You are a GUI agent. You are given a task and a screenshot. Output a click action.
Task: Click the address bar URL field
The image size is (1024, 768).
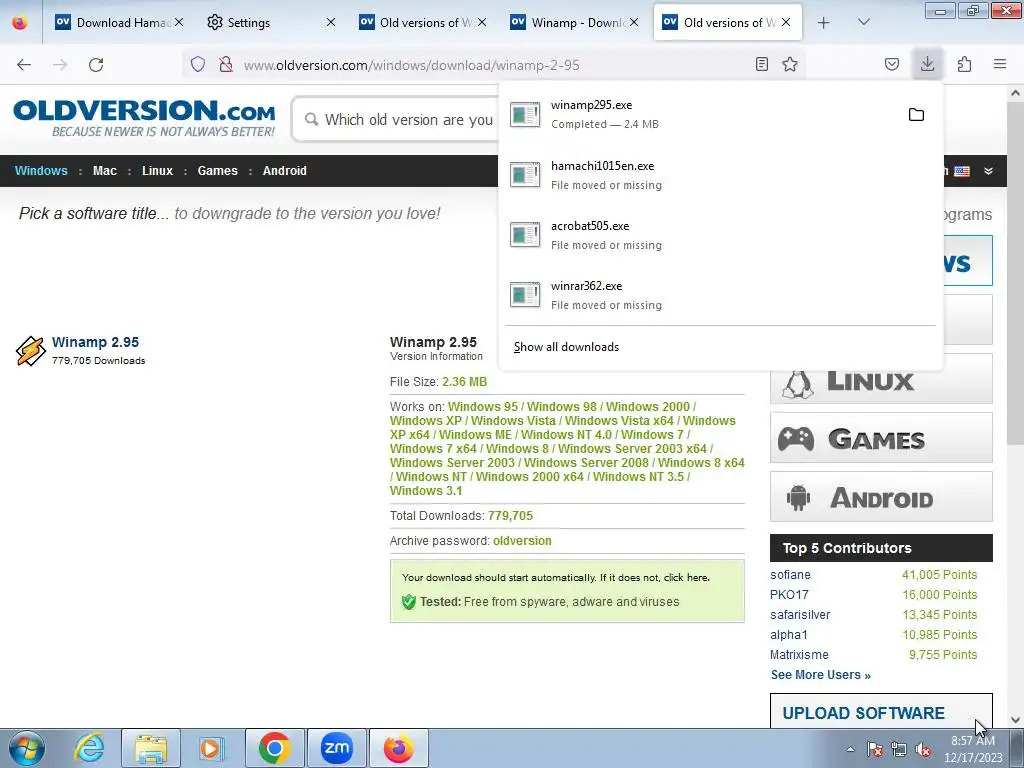coord(493,65)
